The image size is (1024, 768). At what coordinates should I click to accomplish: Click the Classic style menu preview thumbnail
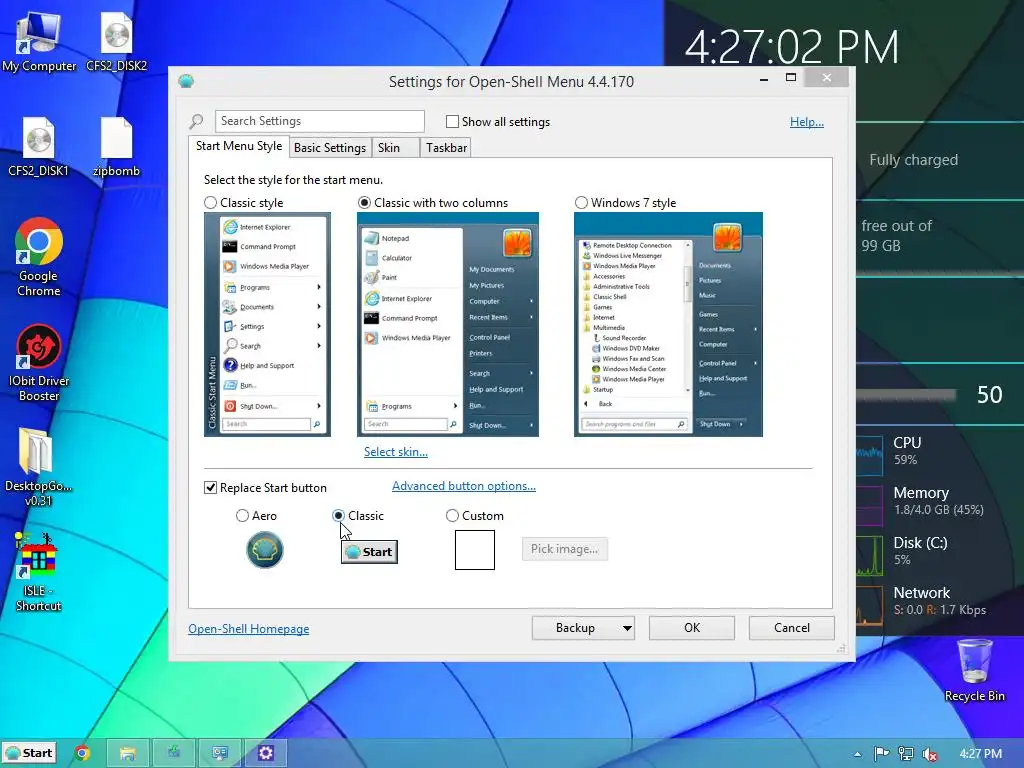(x=267, y=325)
